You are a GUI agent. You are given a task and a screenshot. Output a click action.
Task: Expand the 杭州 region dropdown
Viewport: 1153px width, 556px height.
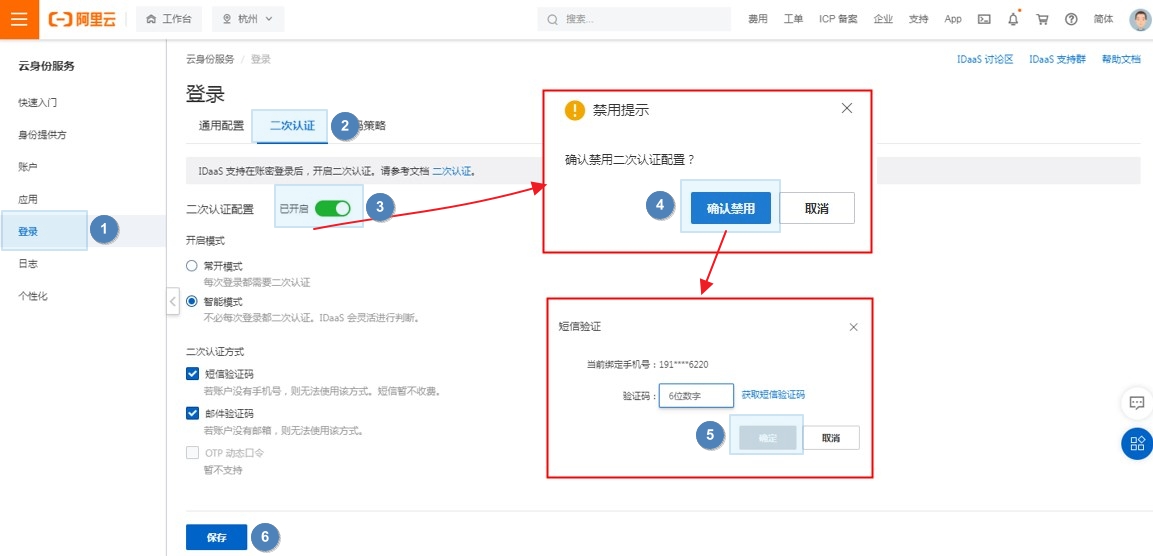click(248, 19)
